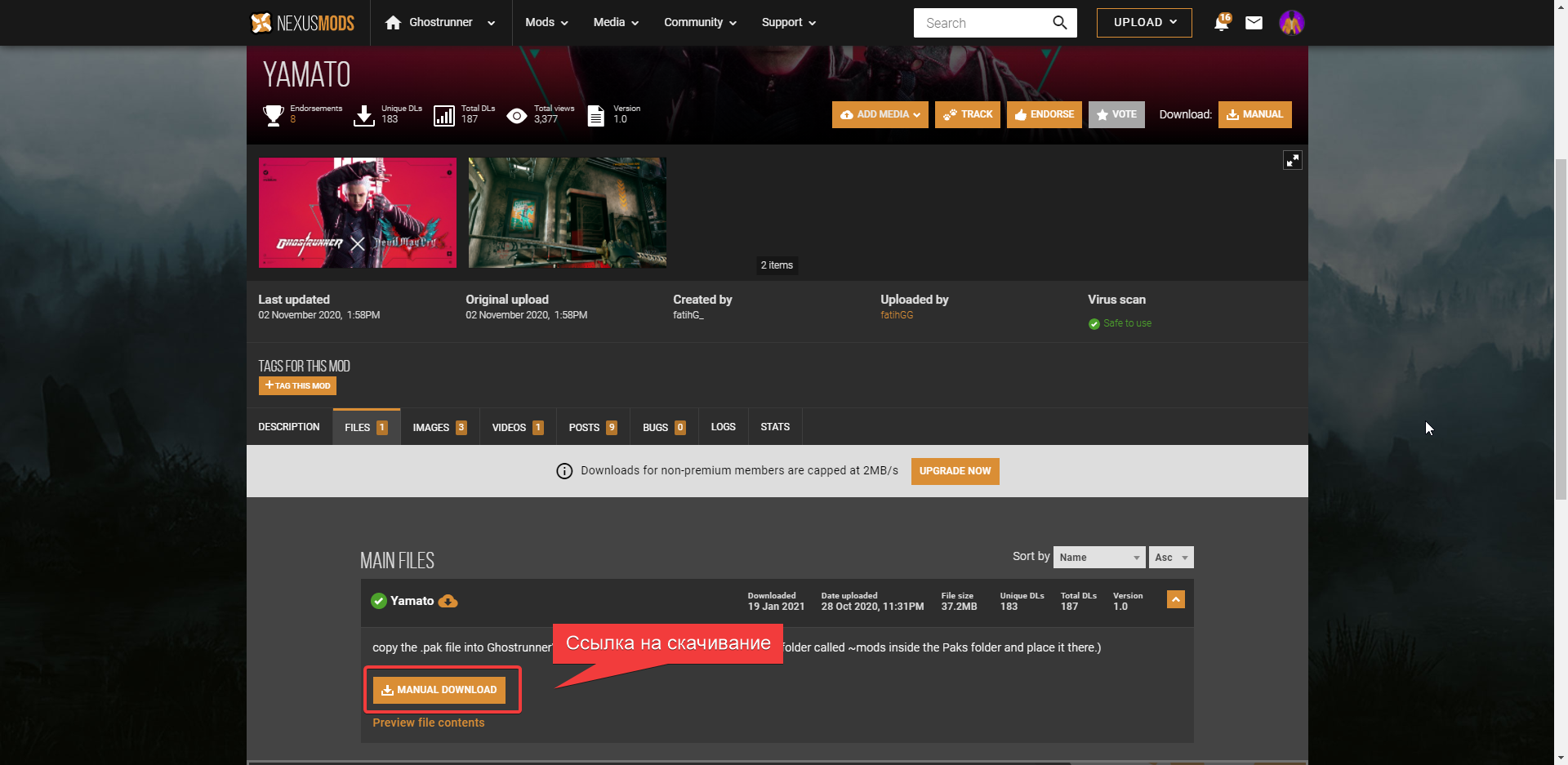The width and height of the screenshot is (1568, 765).
Task: Switch to the Images tab
Action: tap(439, 427)
